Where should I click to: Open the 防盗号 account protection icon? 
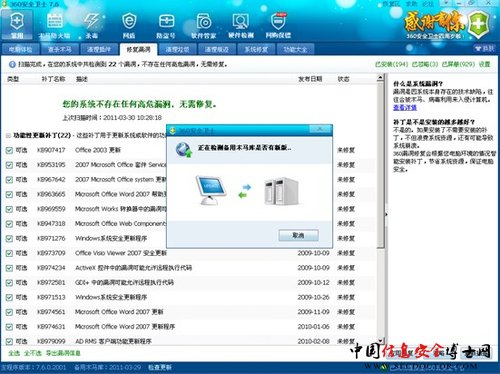coord(166,25)
